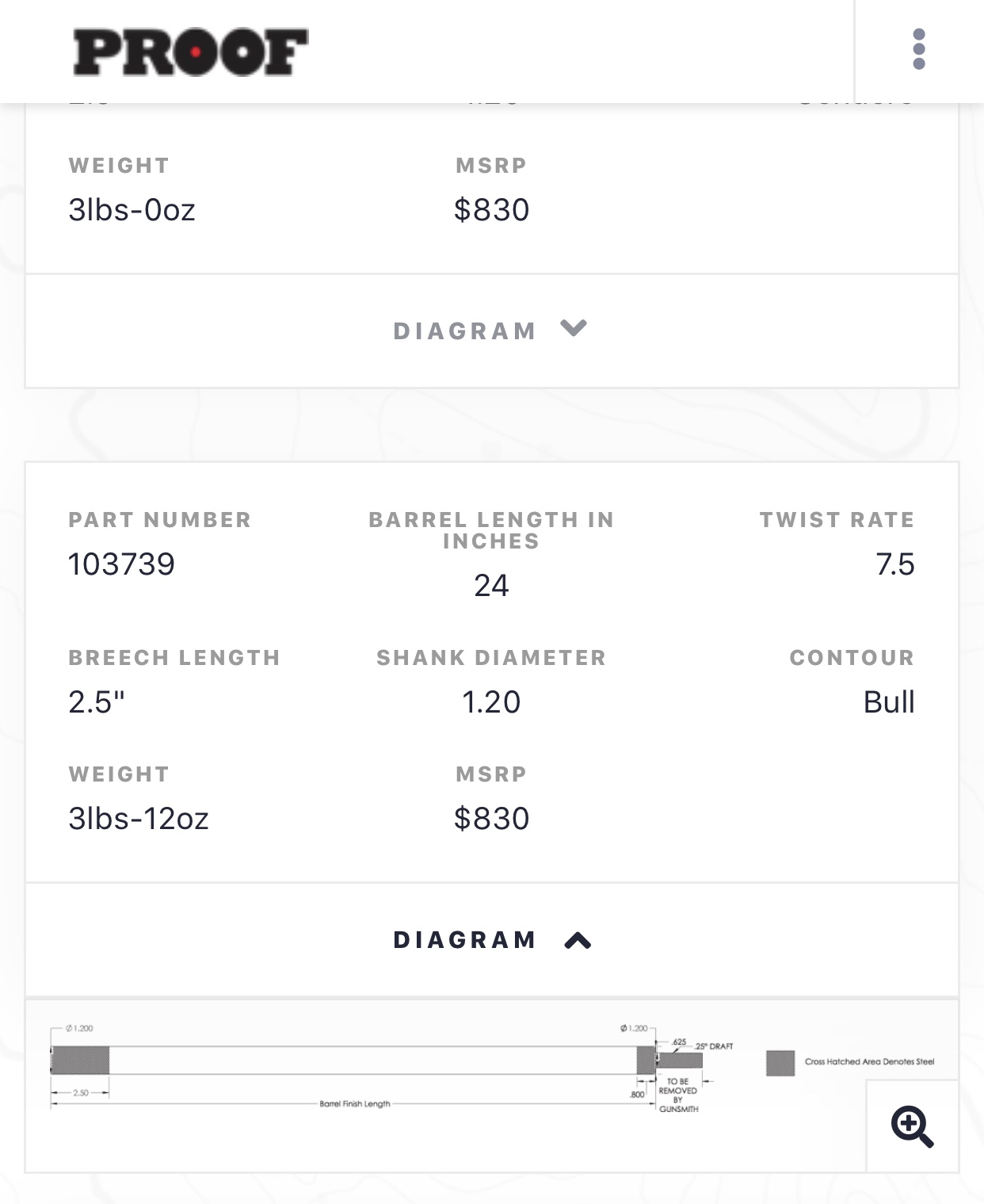Click the 'Cross Hatched Area Denotes Steel' legend text
The width and height of the screenshot is (984, 1204).
869,1062
